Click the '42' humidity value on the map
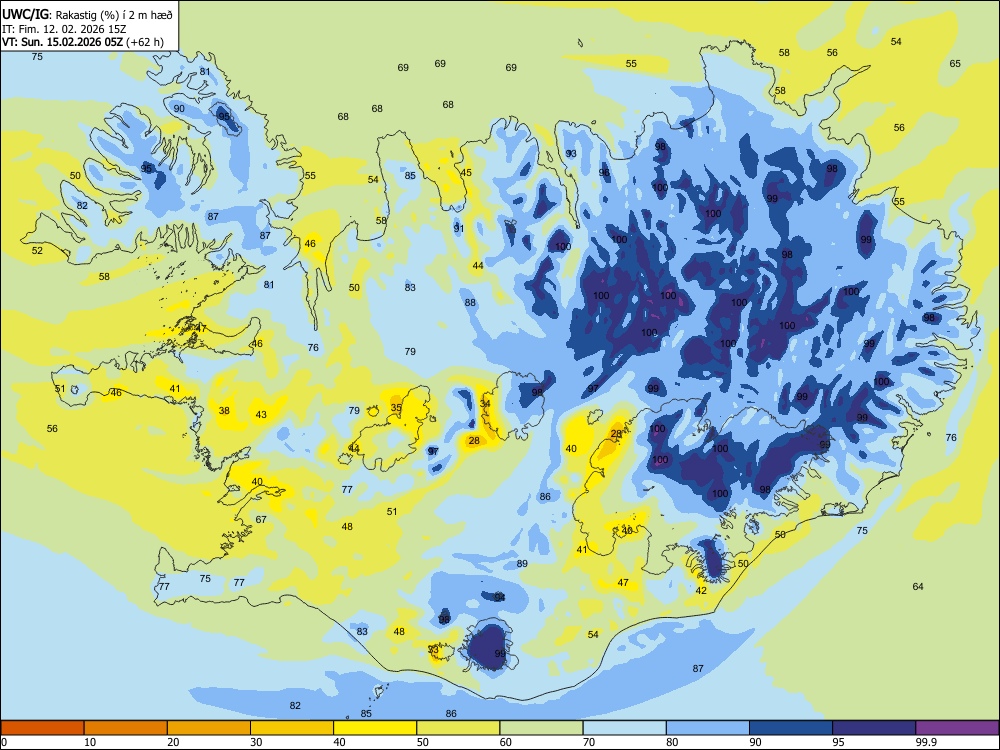Screen dimensions: 1000x750 point(701,590)
